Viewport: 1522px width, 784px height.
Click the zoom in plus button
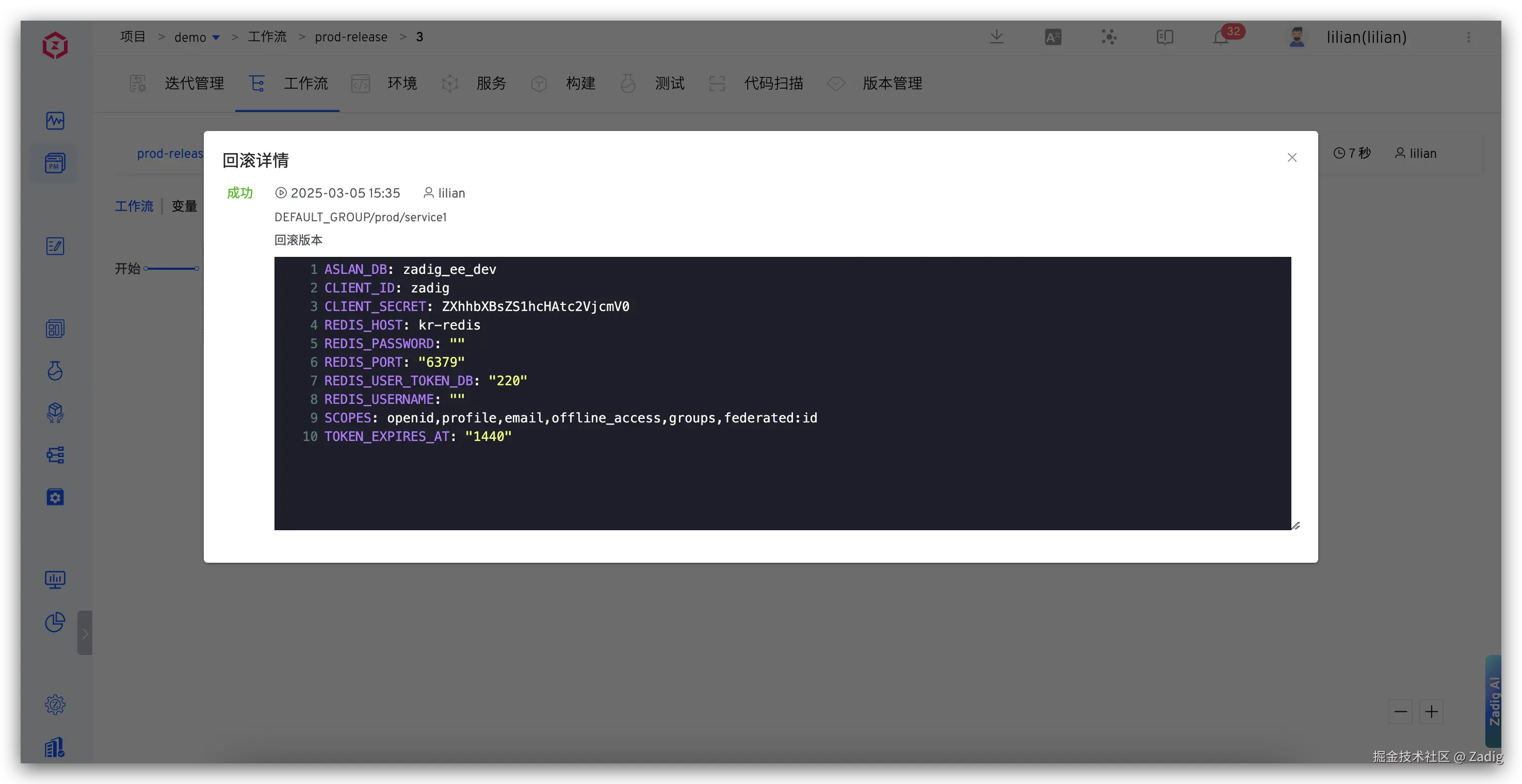click(1431, 711)
